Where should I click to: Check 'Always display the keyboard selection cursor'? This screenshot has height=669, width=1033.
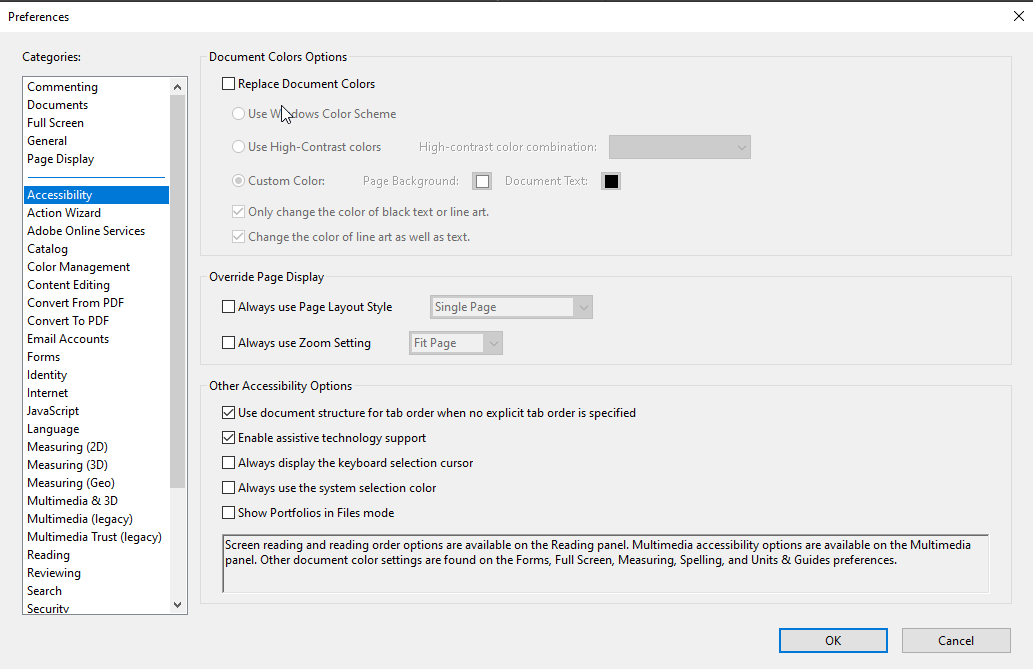(228, 462)
